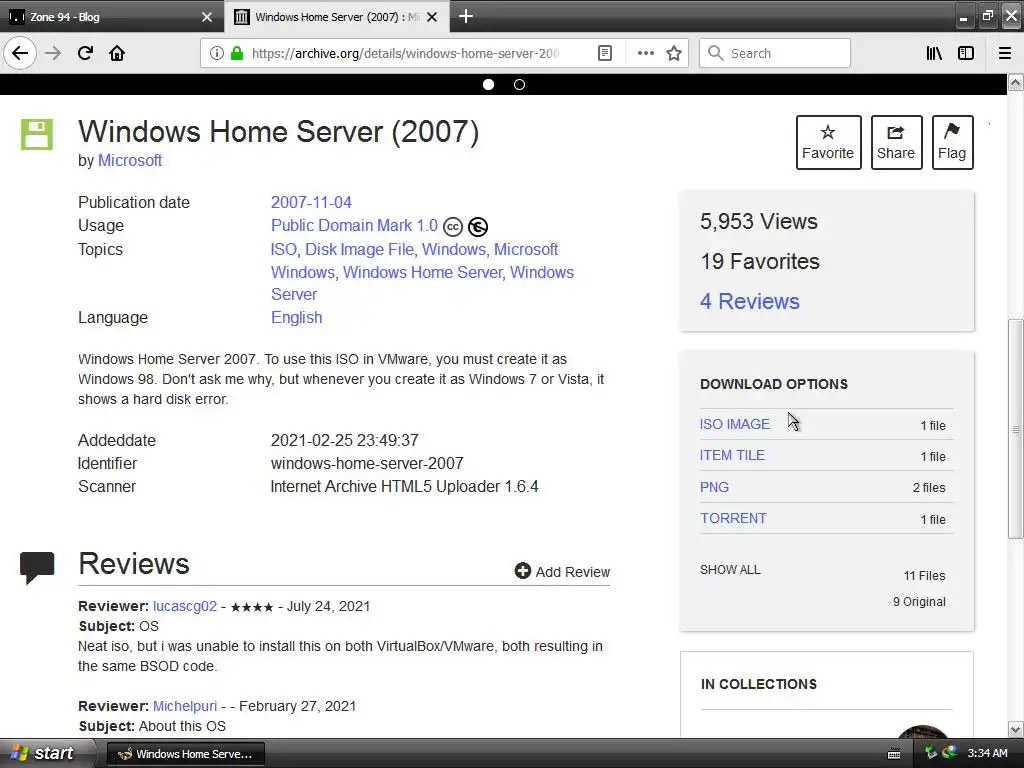
Task: Click the '11 Files' count text
Action: tap(924, 575)
